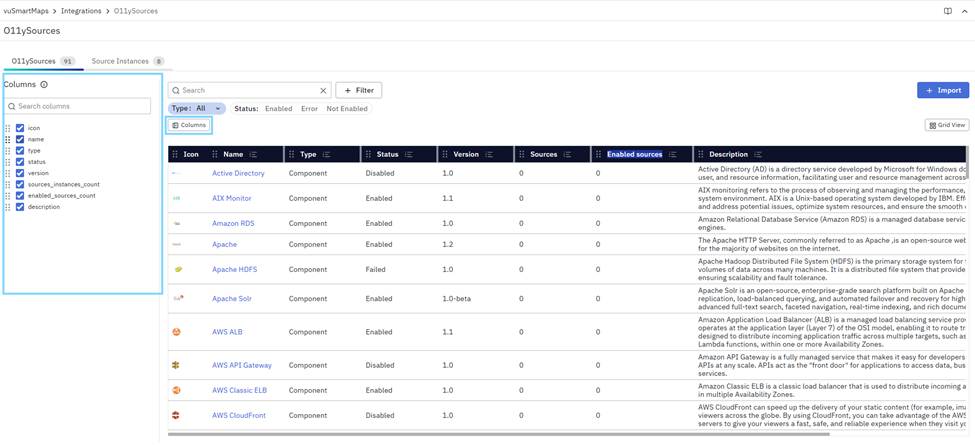Screen dimensions: 975x446
Task: Click the Columns info icon
Action: (44, 85)
